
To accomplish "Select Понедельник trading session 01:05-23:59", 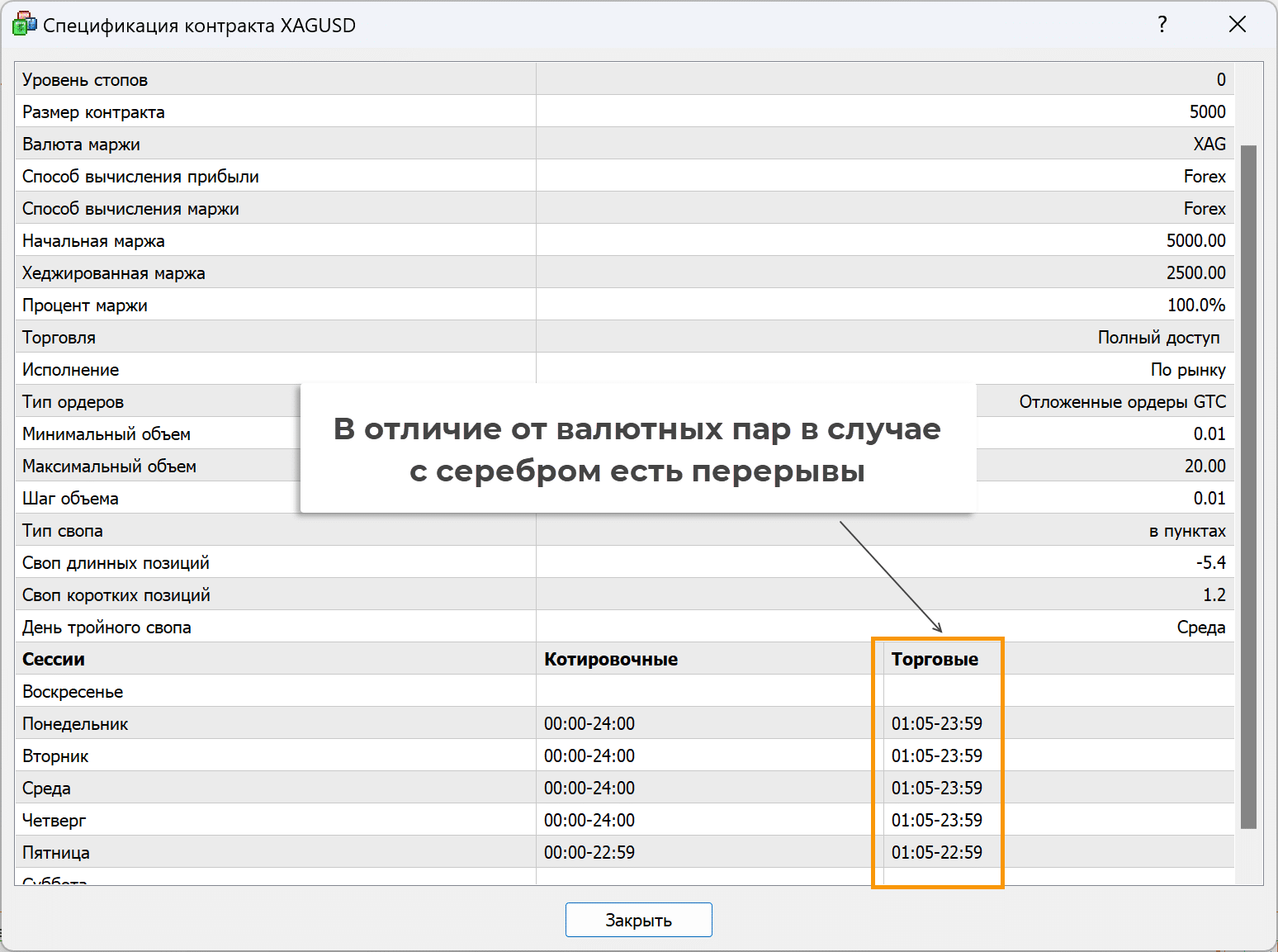I will 936,724.
